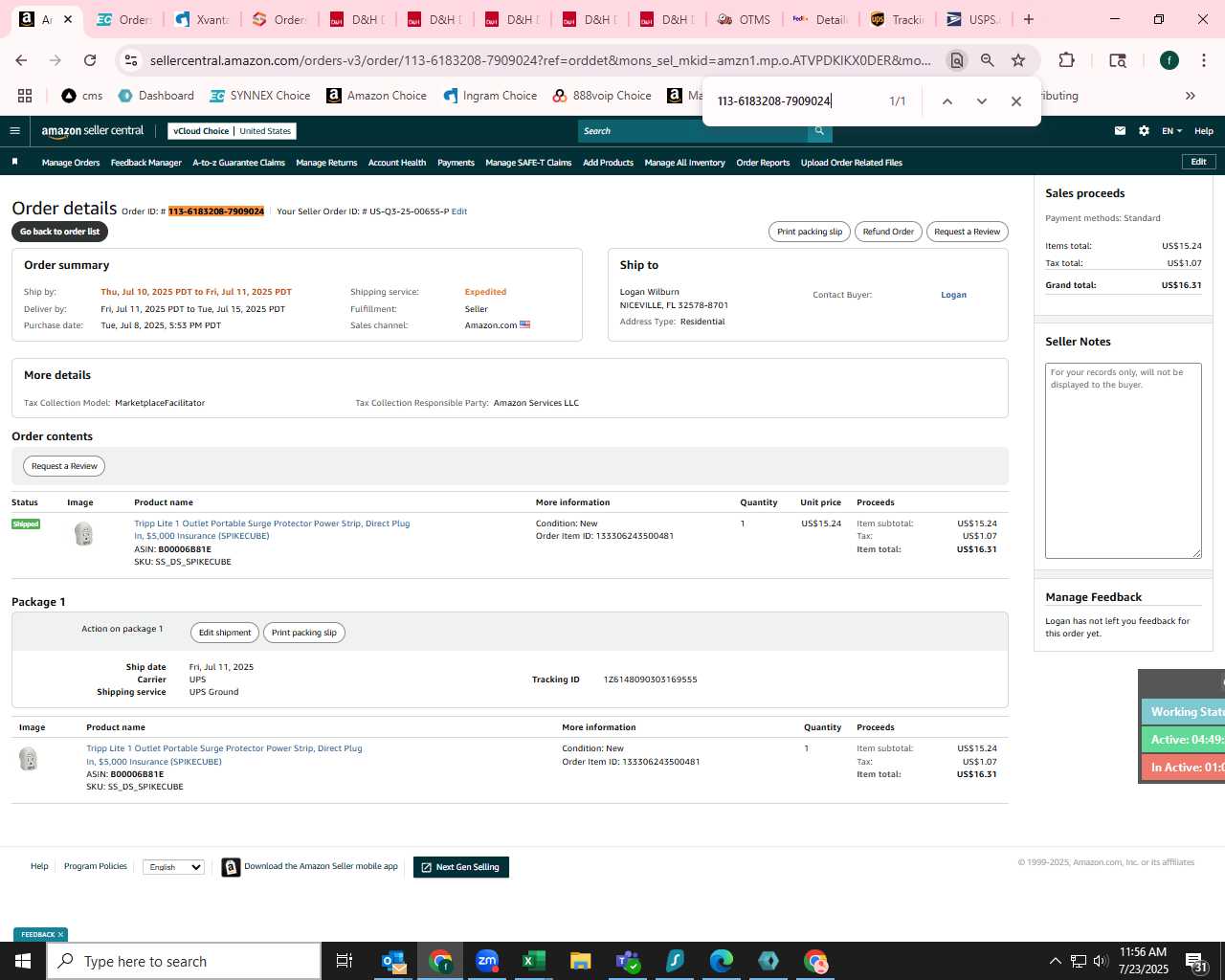Open the Amazon Choice bookmark
Screen dimensions: 1225x980
click(377, 96)
